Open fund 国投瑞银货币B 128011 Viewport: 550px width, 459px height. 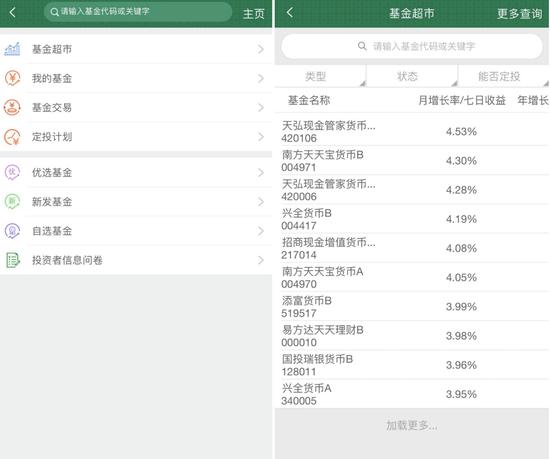412,365
